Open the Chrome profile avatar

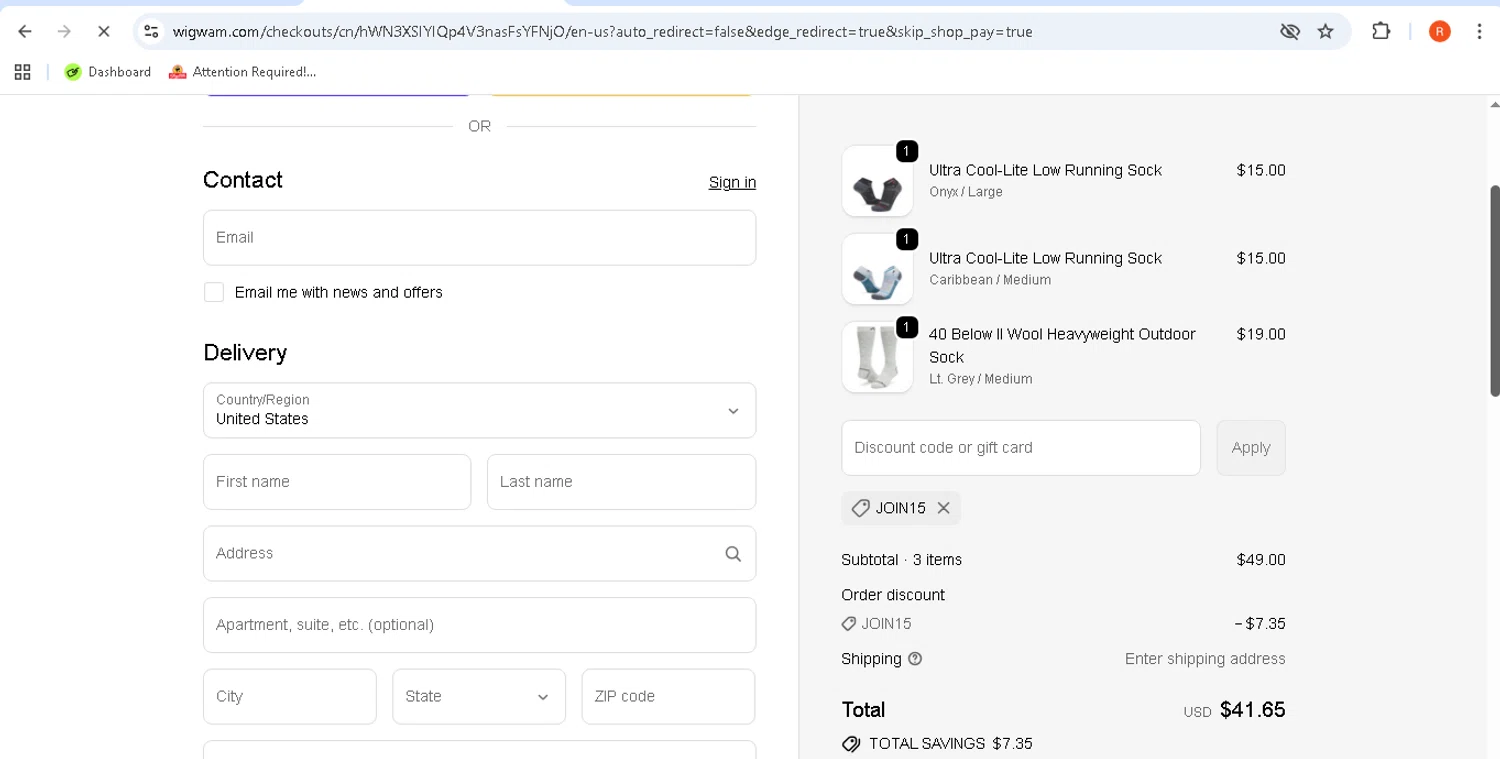(x=1440, y=31)
